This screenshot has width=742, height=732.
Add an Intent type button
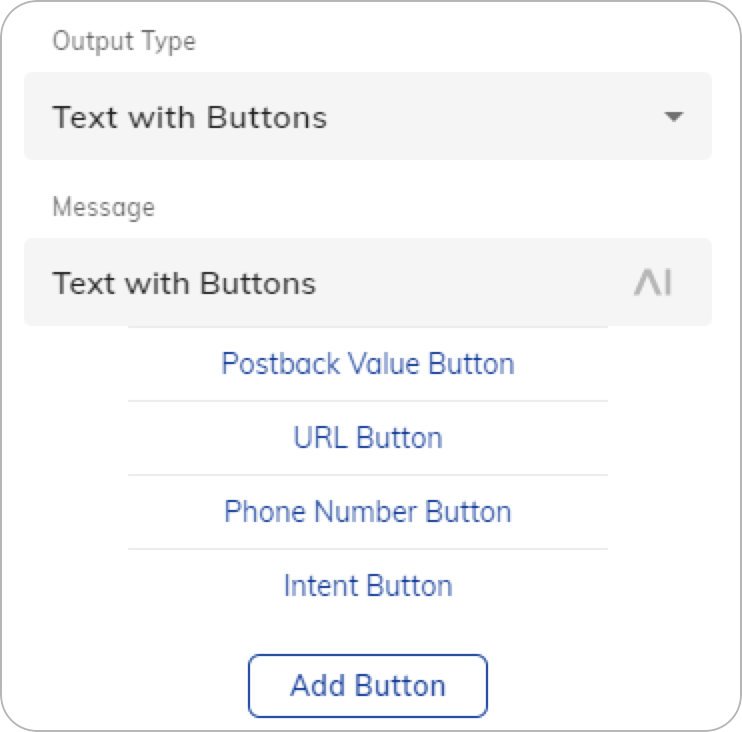pyautogui.click(x=368, y=586)
